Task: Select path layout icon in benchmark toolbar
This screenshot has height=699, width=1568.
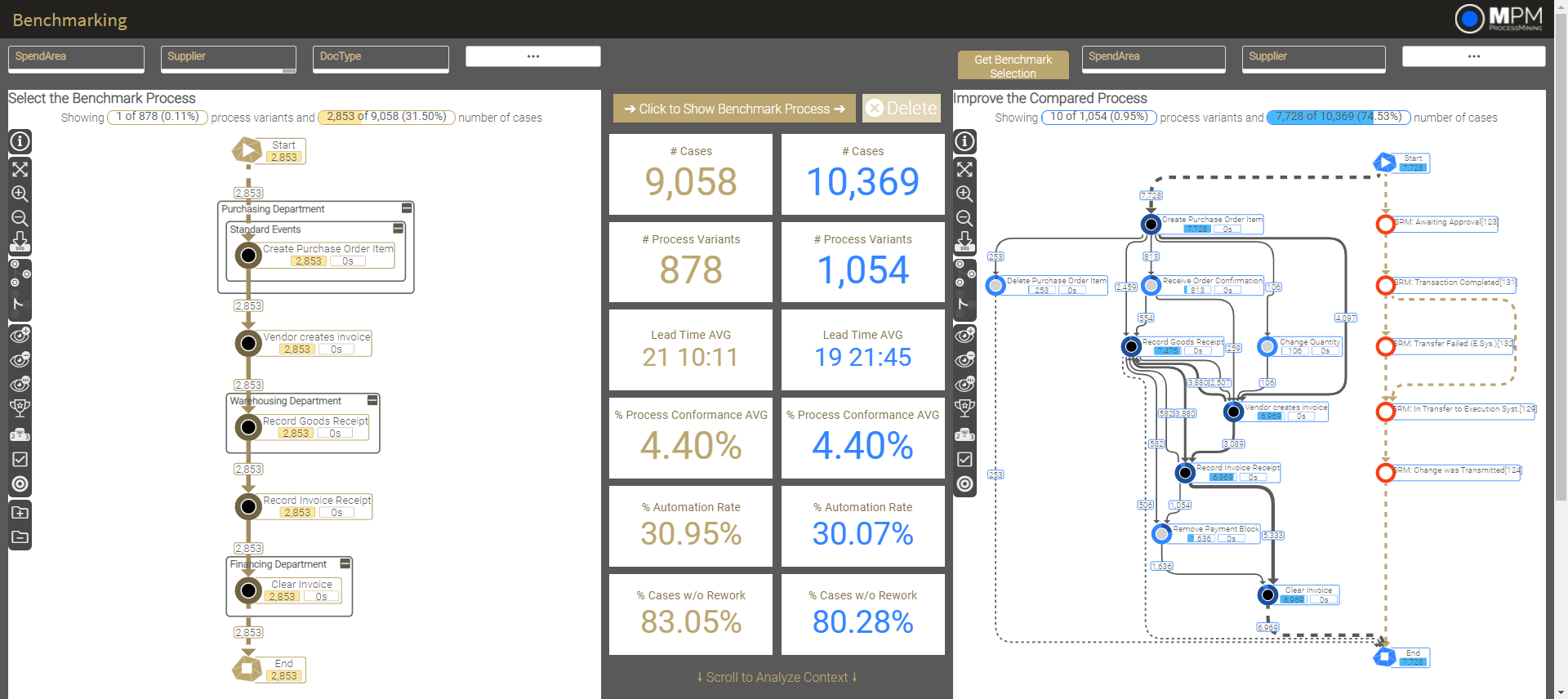Action: pos(20,304)
